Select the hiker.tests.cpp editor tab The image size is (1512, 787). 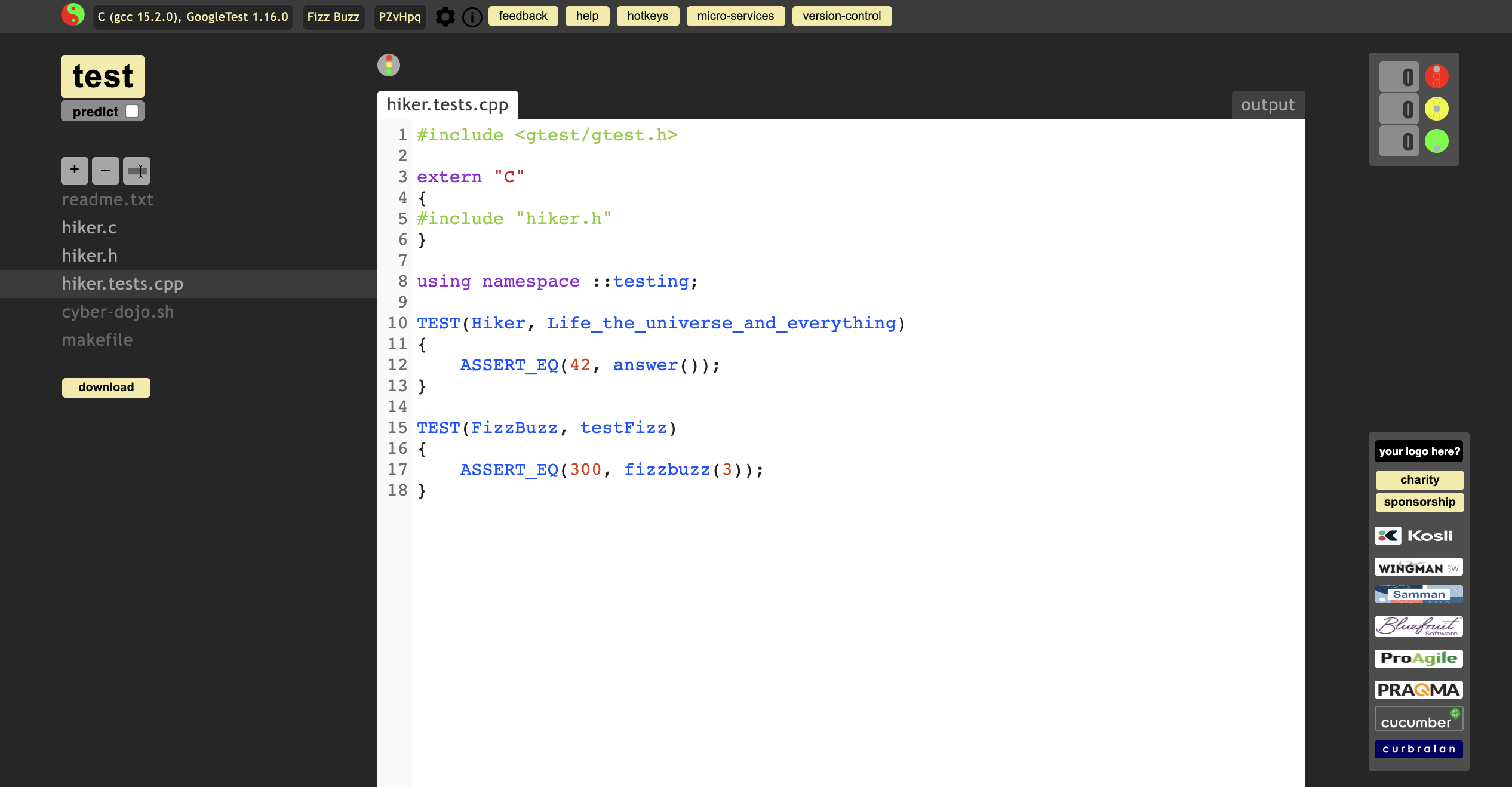pos(447,105)
